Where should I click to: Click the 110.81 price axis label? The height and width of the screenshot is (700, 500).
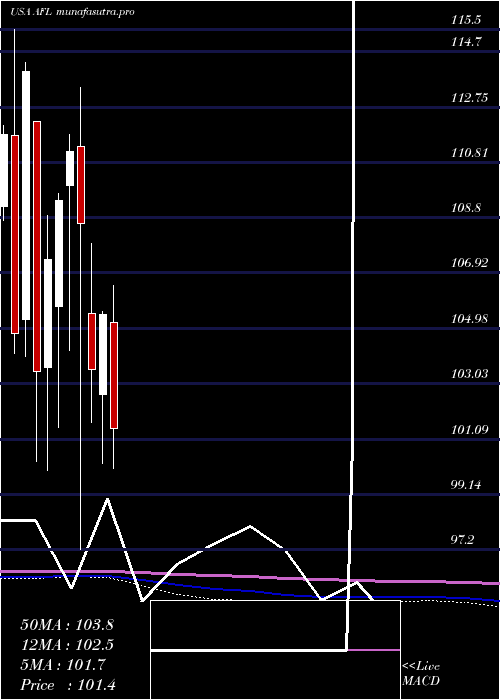pyautogui.click(x=470, y=153)
